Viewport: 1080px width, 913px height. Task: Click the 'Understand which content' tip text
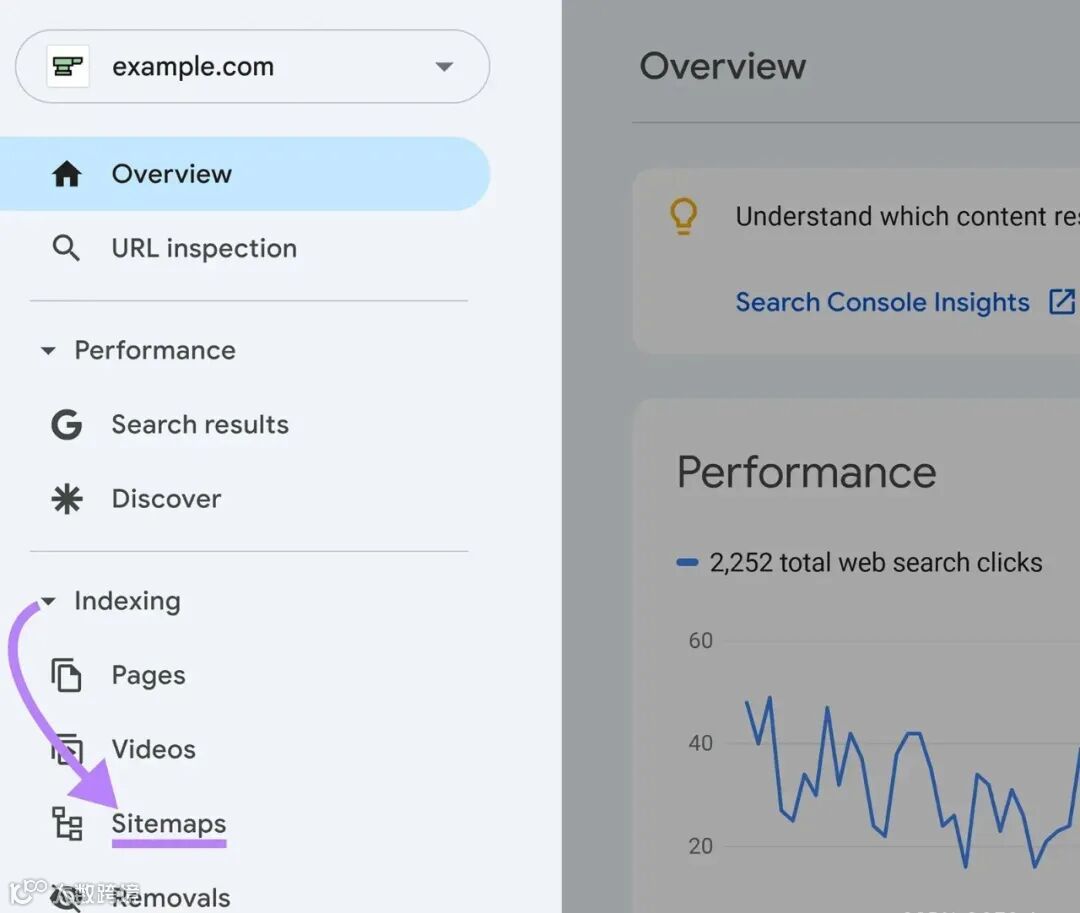[x=907, y=216]
